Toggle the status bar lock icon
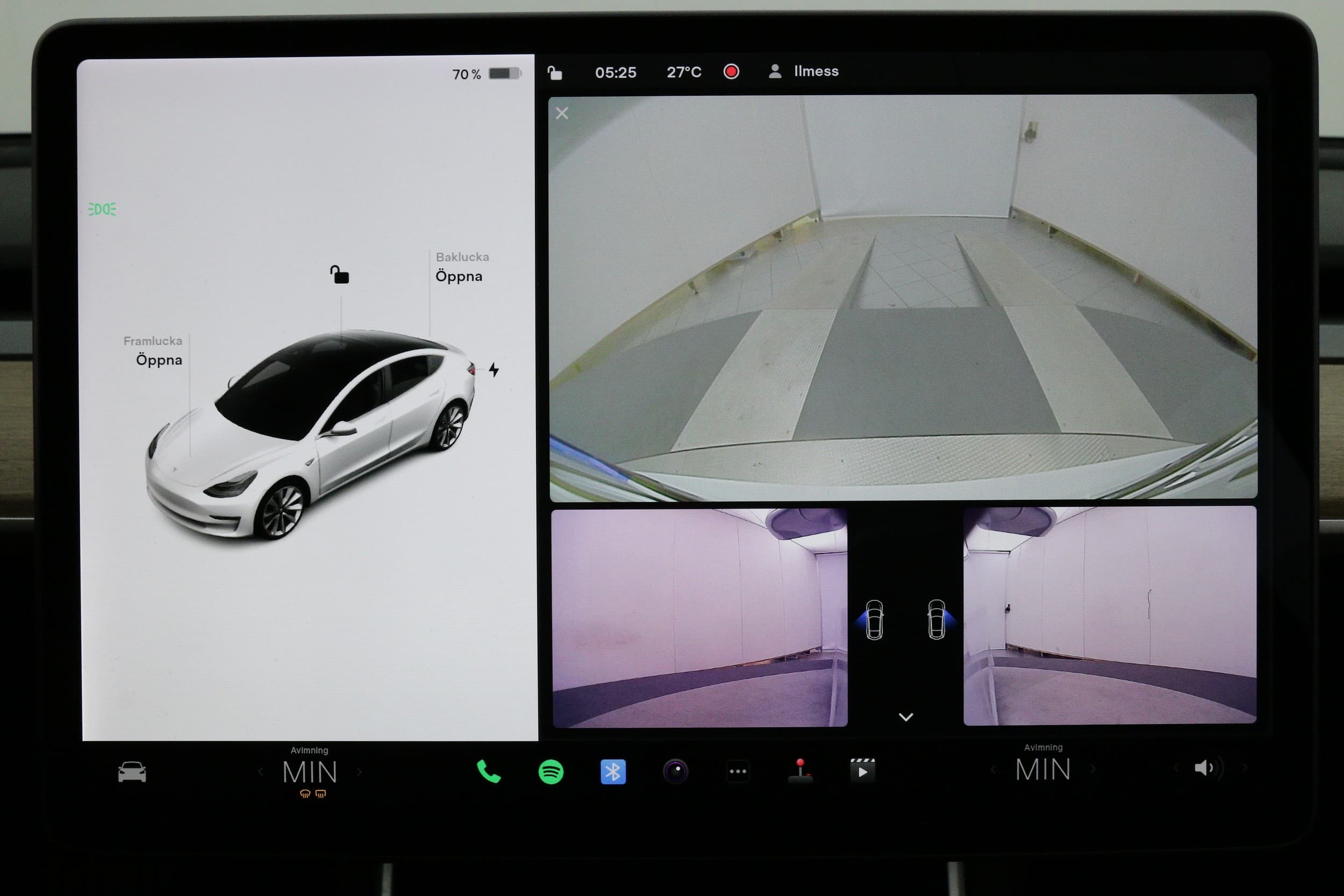The height and width of the screenshot is (896, 1344). pyautogui.click(x=555, y=73)
